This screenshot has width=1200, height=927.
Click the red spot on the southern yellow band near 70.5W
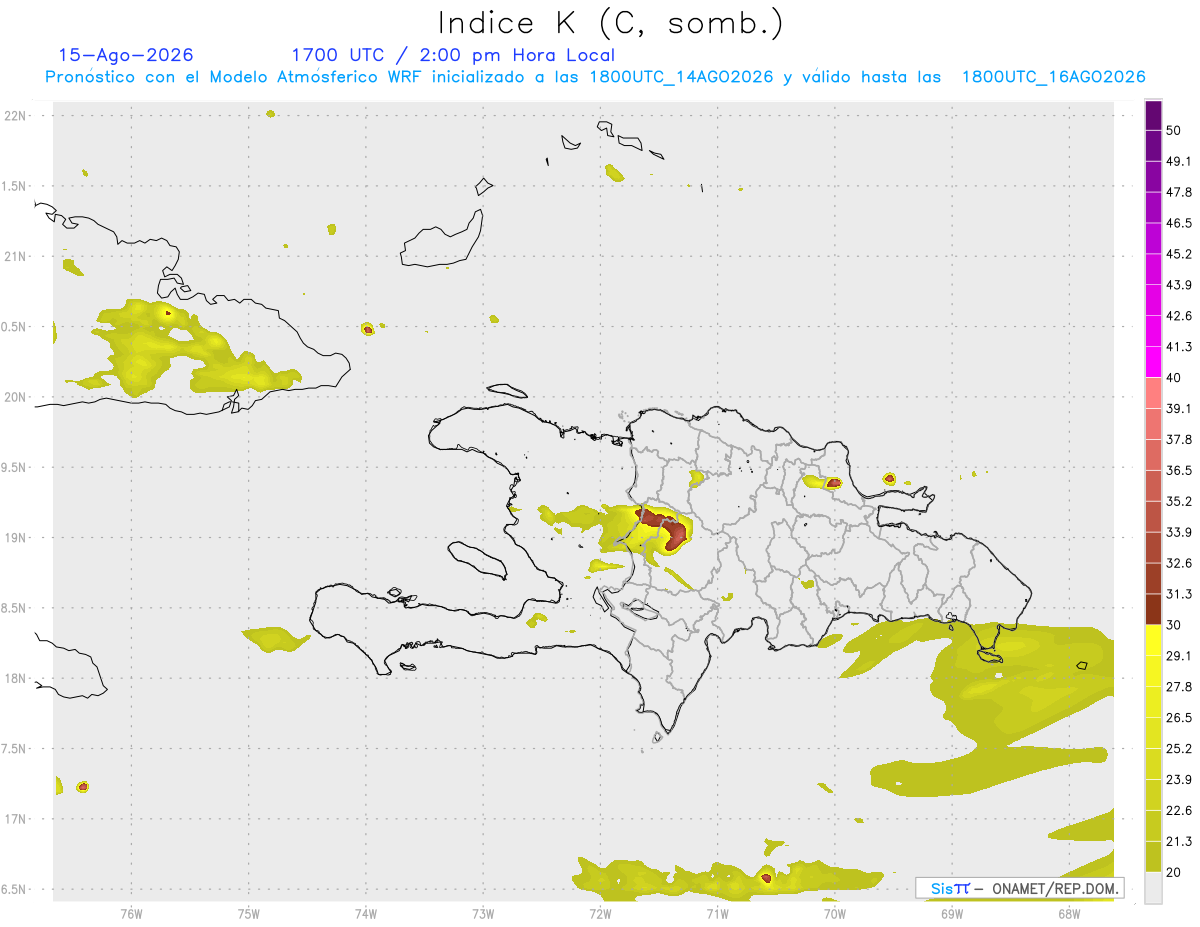point(766,878)
